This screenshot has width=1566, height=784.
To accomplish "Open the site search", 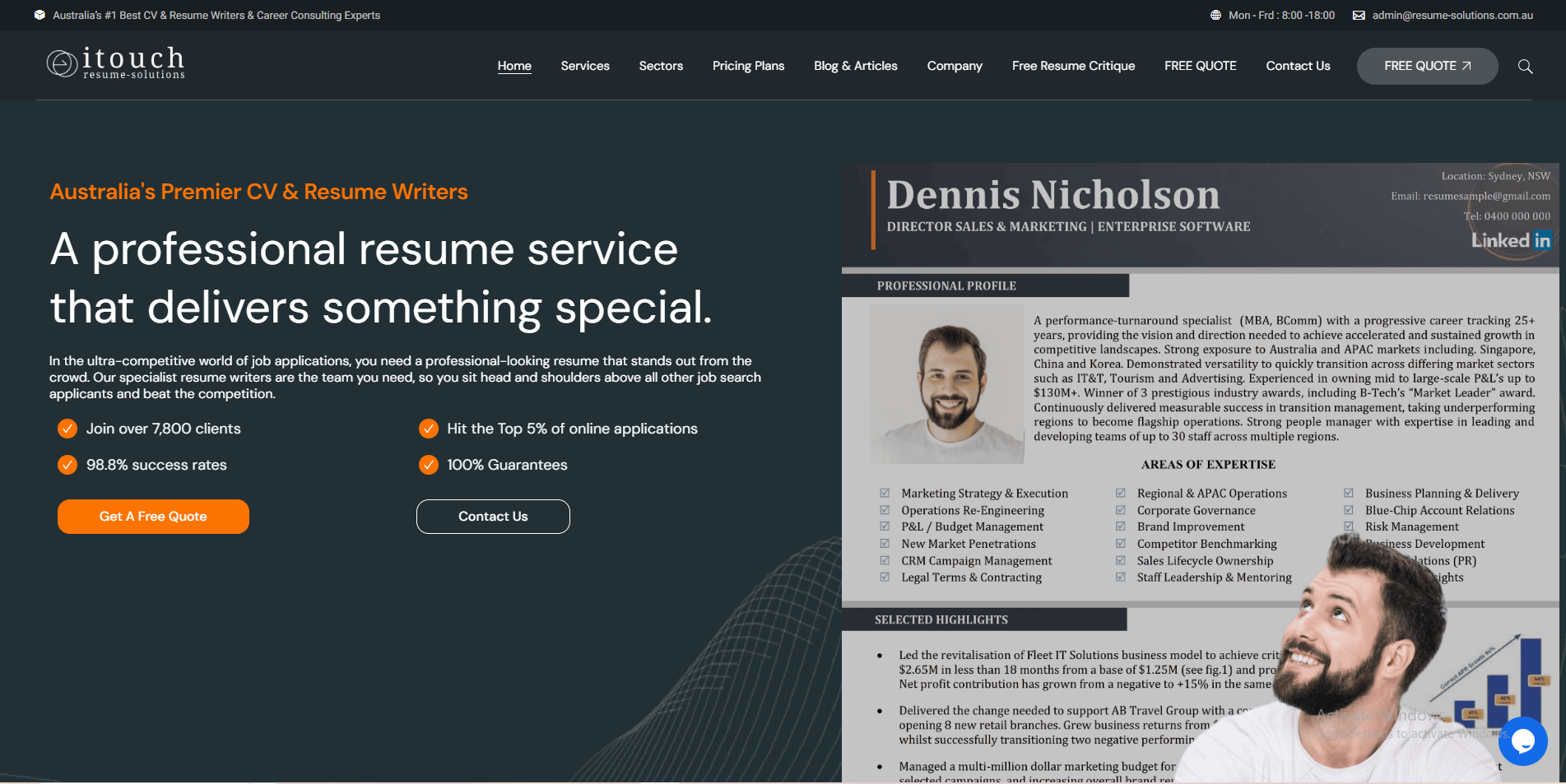I will coord(1525,66).
